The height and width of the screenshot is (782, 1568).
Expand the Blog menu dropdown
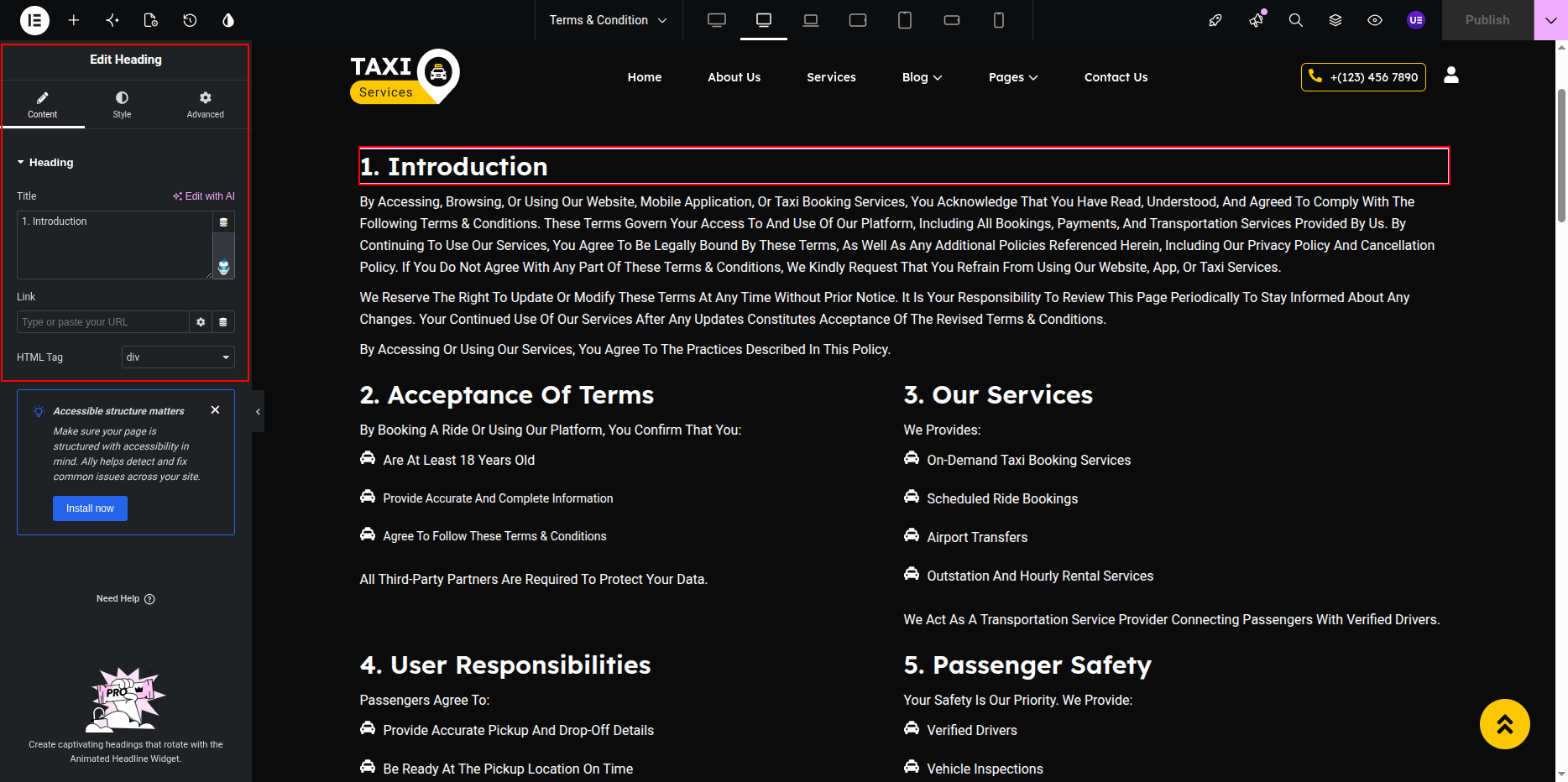coord(923,77)
